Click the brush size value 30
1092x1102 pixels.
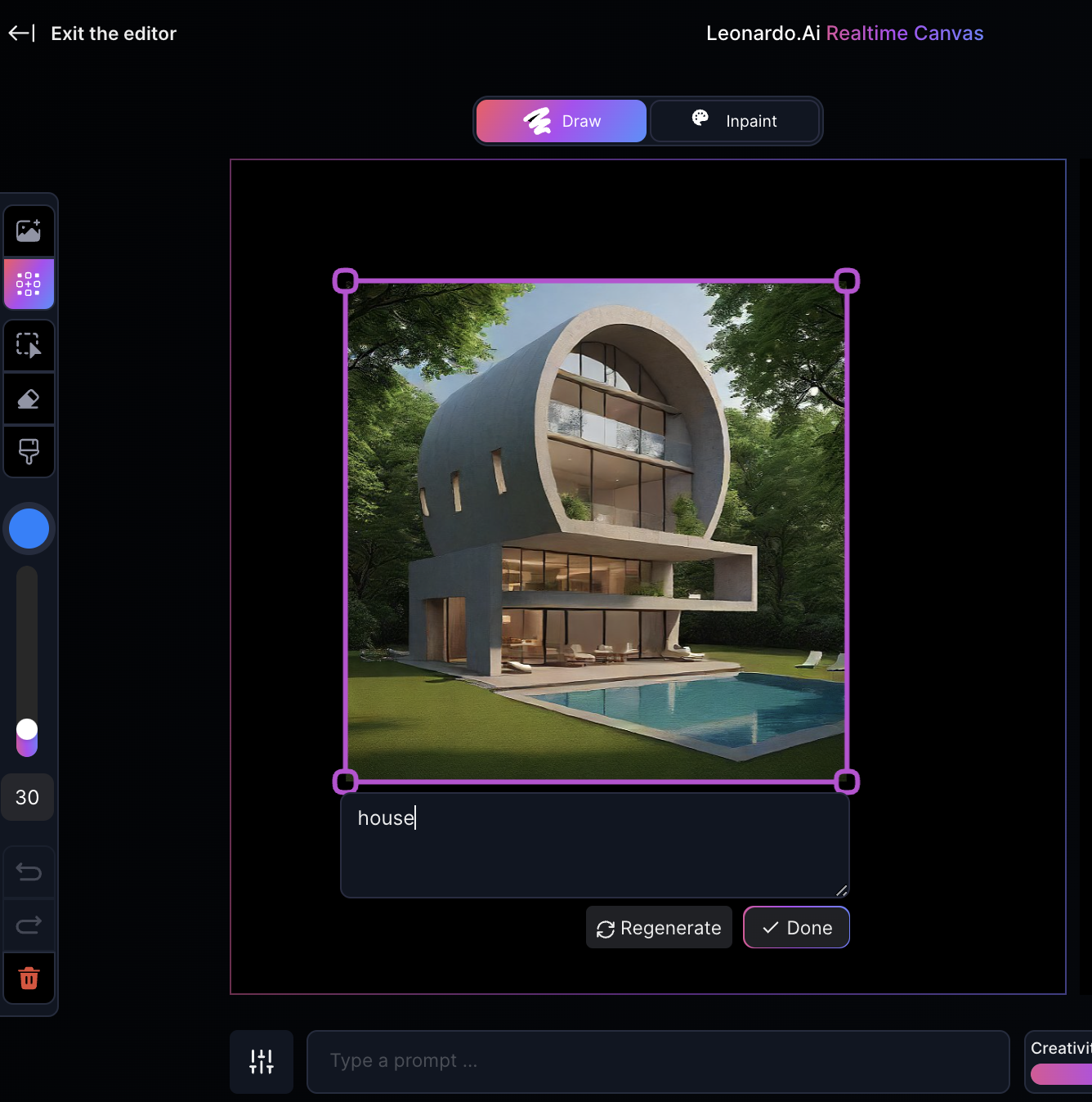coord(27,797)
